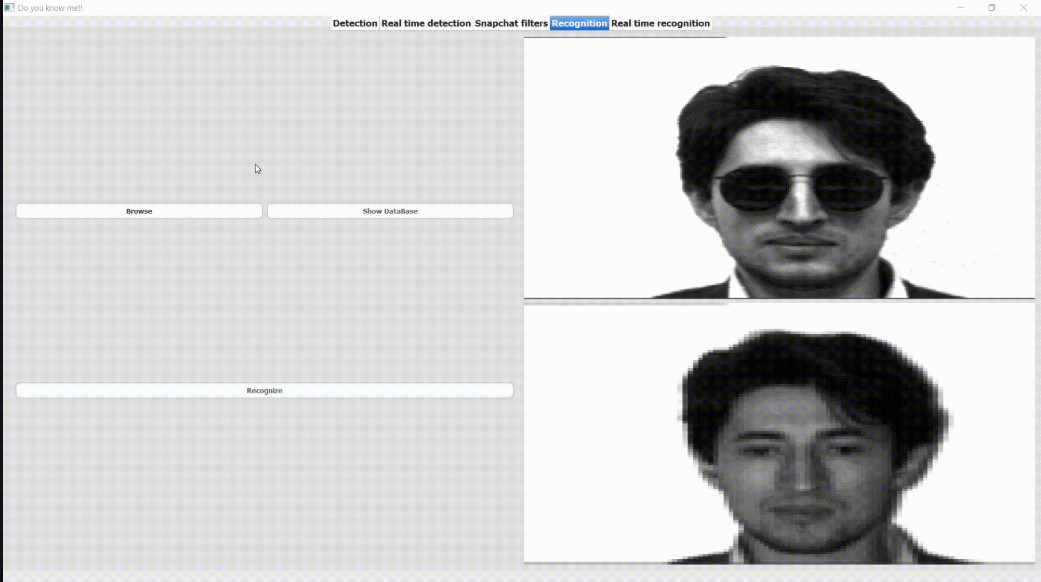
Task: Go to the Real time recognition tab
Action: 660,23
